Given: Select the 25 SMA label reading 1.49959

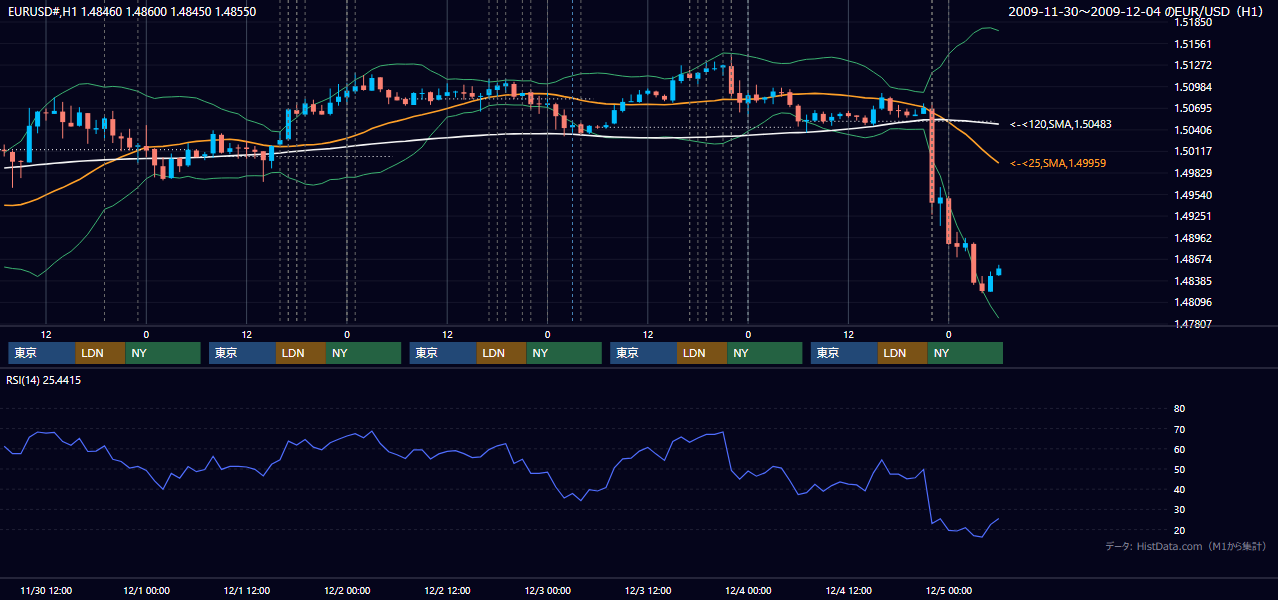Looking at the screenshot, I should click(1058, 163).
